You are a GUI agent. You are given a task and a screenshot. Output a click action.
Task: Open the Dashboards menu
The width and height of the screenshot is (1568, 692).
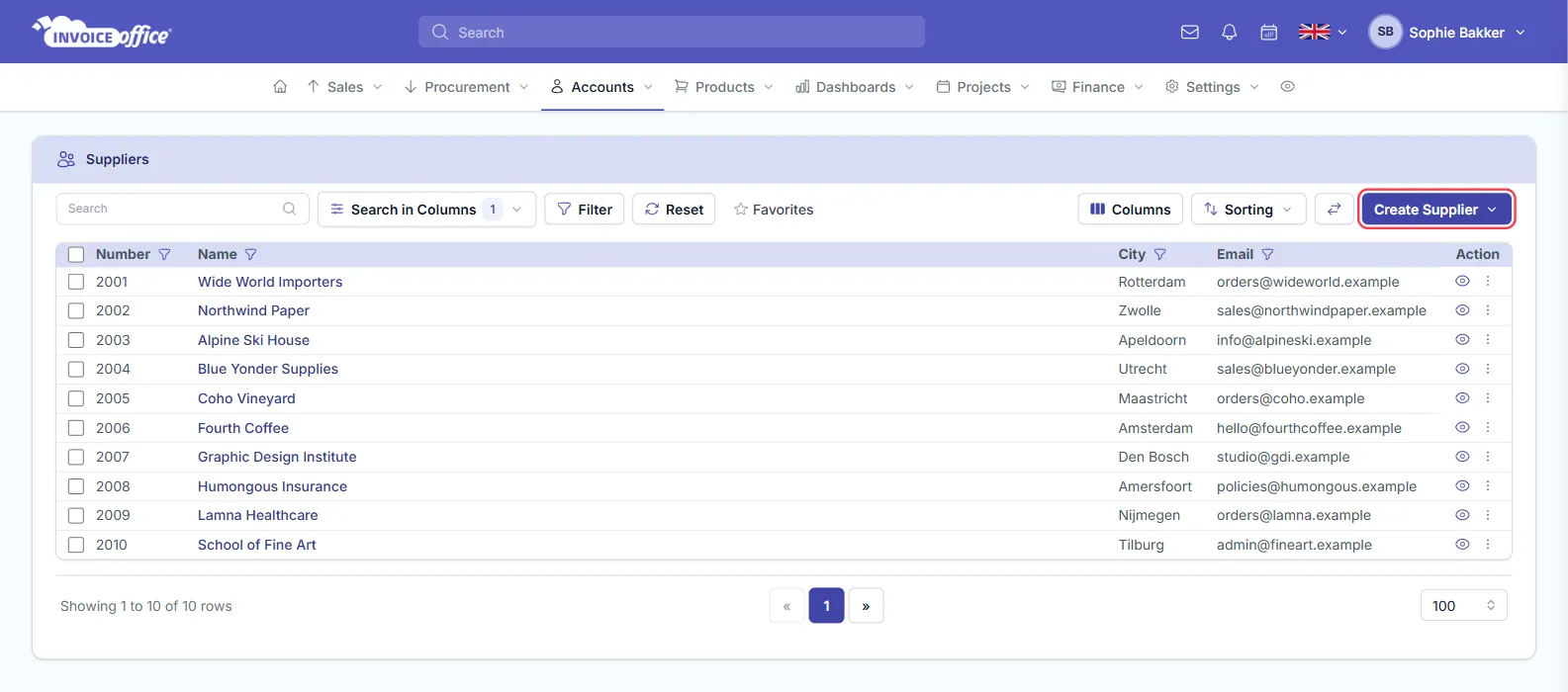coord(855,87)
